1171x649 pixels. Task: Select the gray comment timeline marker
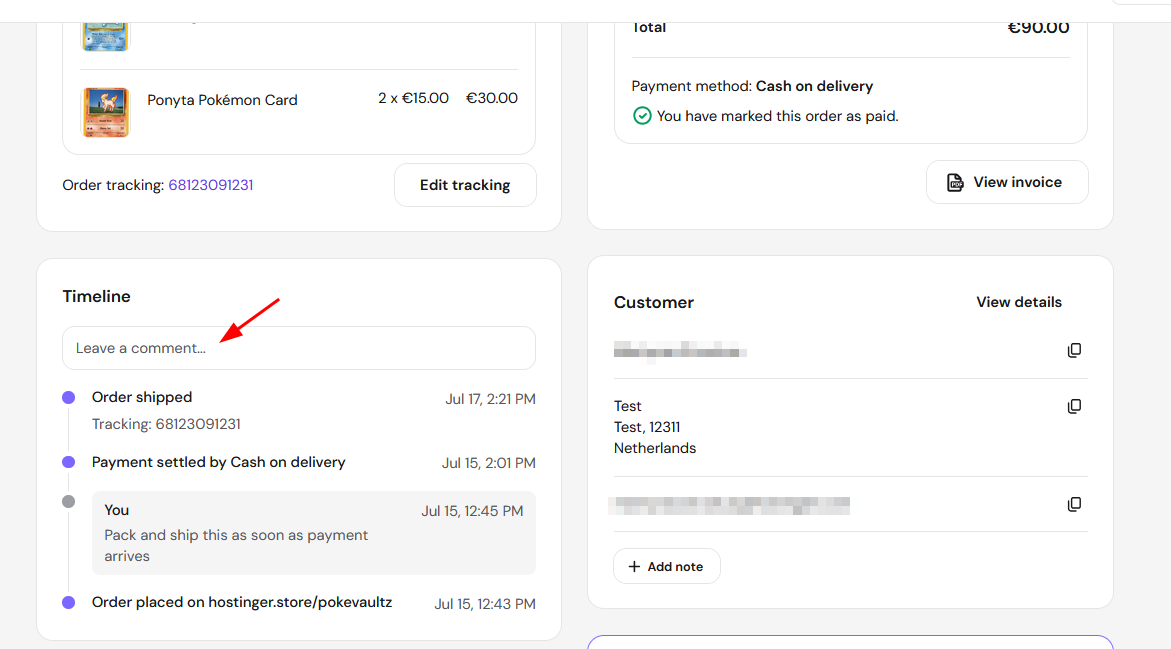pos(69,502)
